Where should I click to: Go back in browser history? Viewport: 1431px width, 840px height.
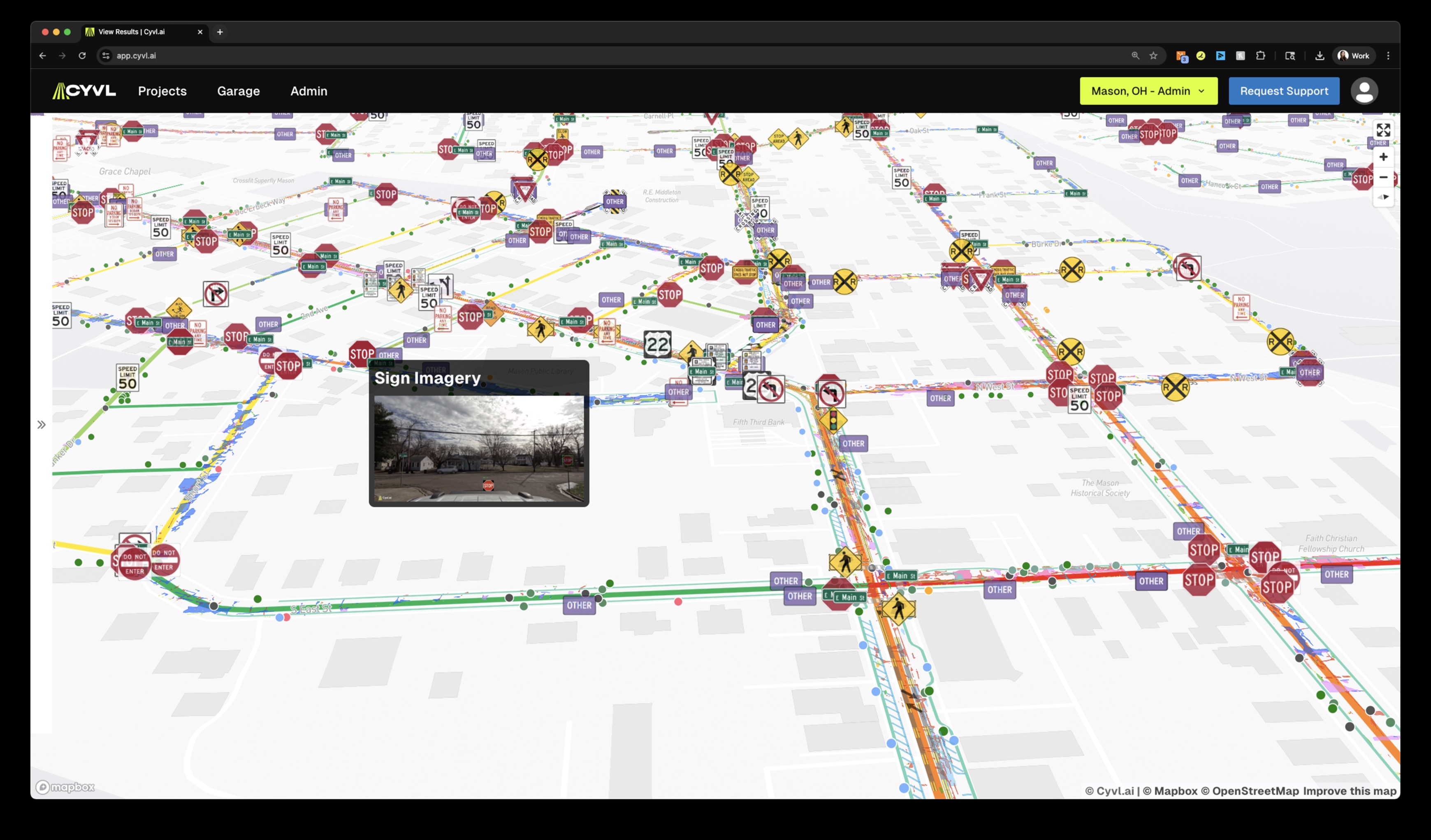tap(43, 56)
